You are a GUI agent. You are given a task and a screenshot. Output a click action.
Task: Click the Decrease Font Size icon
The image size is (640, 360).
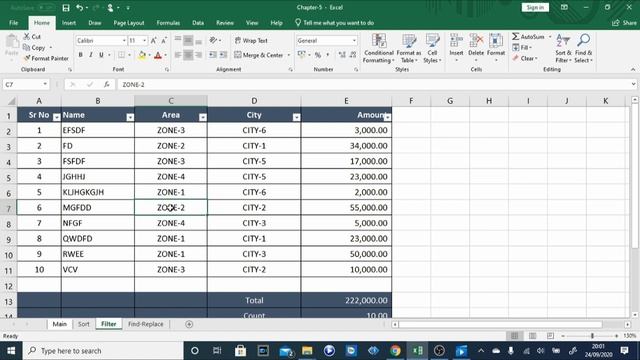tap(164, 40)
